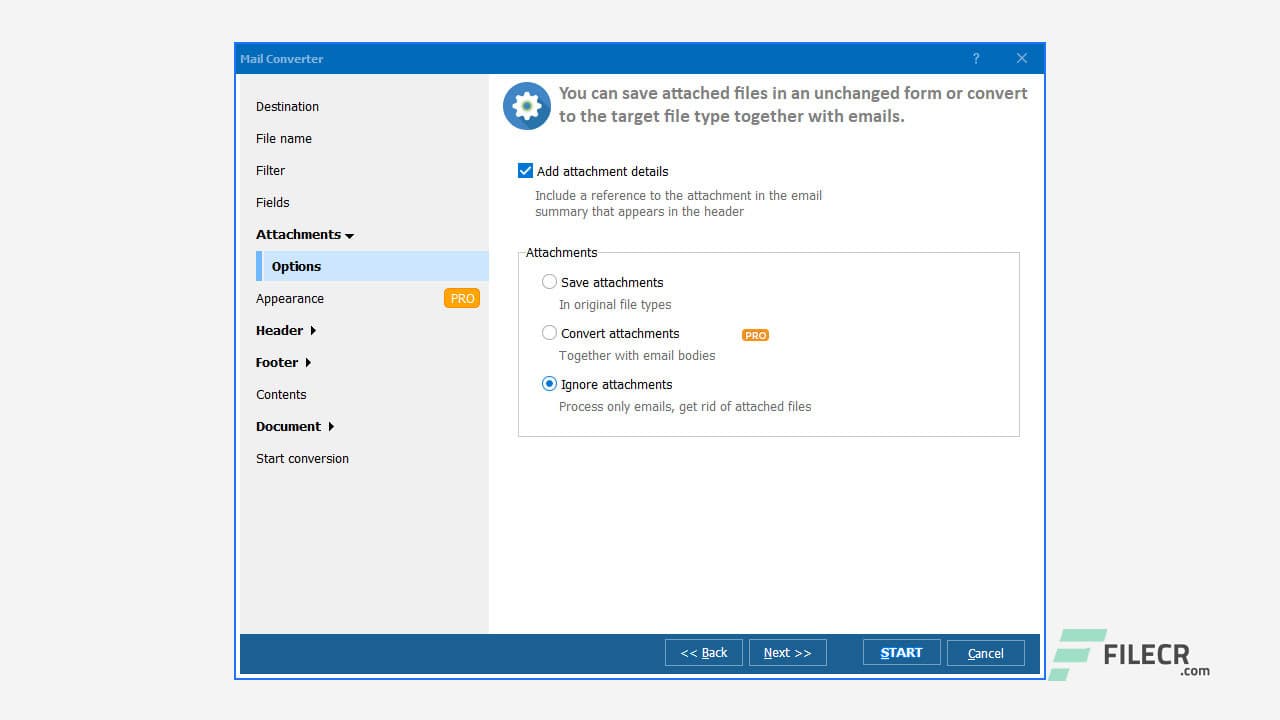Open the Filter page
This screenshot has height=720, width=1280.
click(x=270, y=170)
